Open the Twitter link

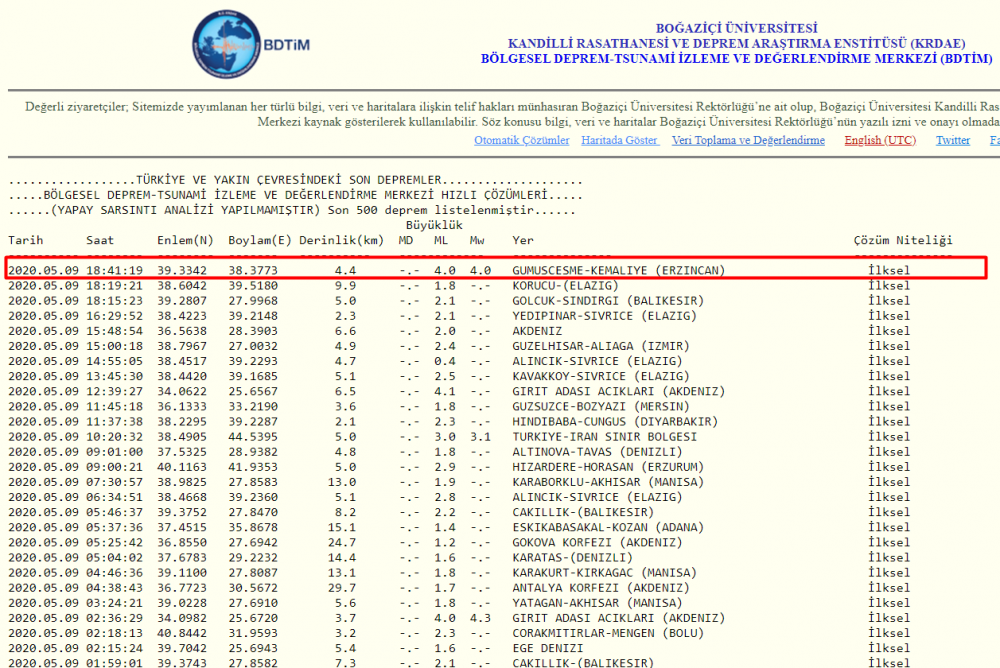[x=952, y=141]
